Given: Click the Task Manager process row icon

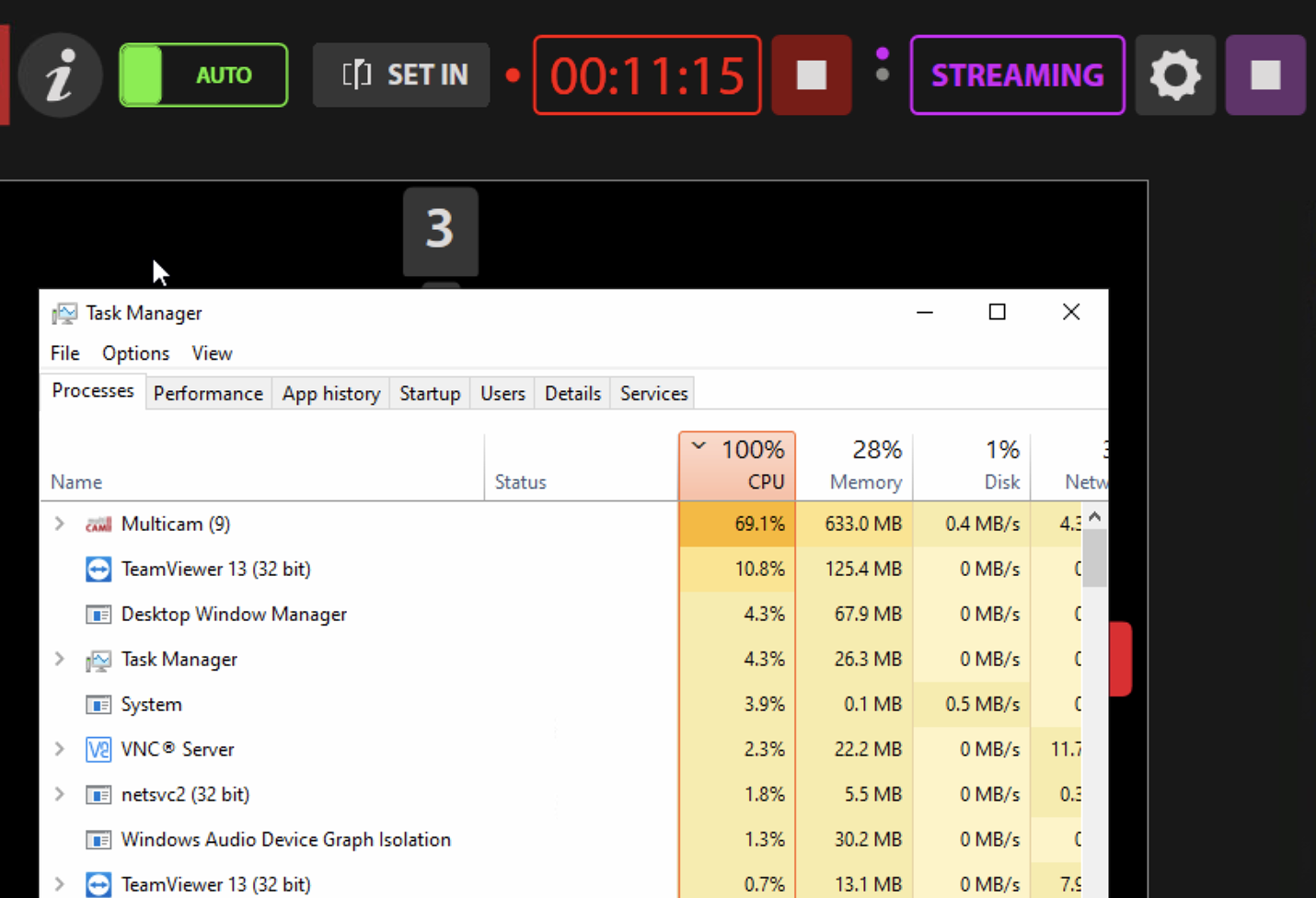Looking at the screenshot, I should point(98,660).
